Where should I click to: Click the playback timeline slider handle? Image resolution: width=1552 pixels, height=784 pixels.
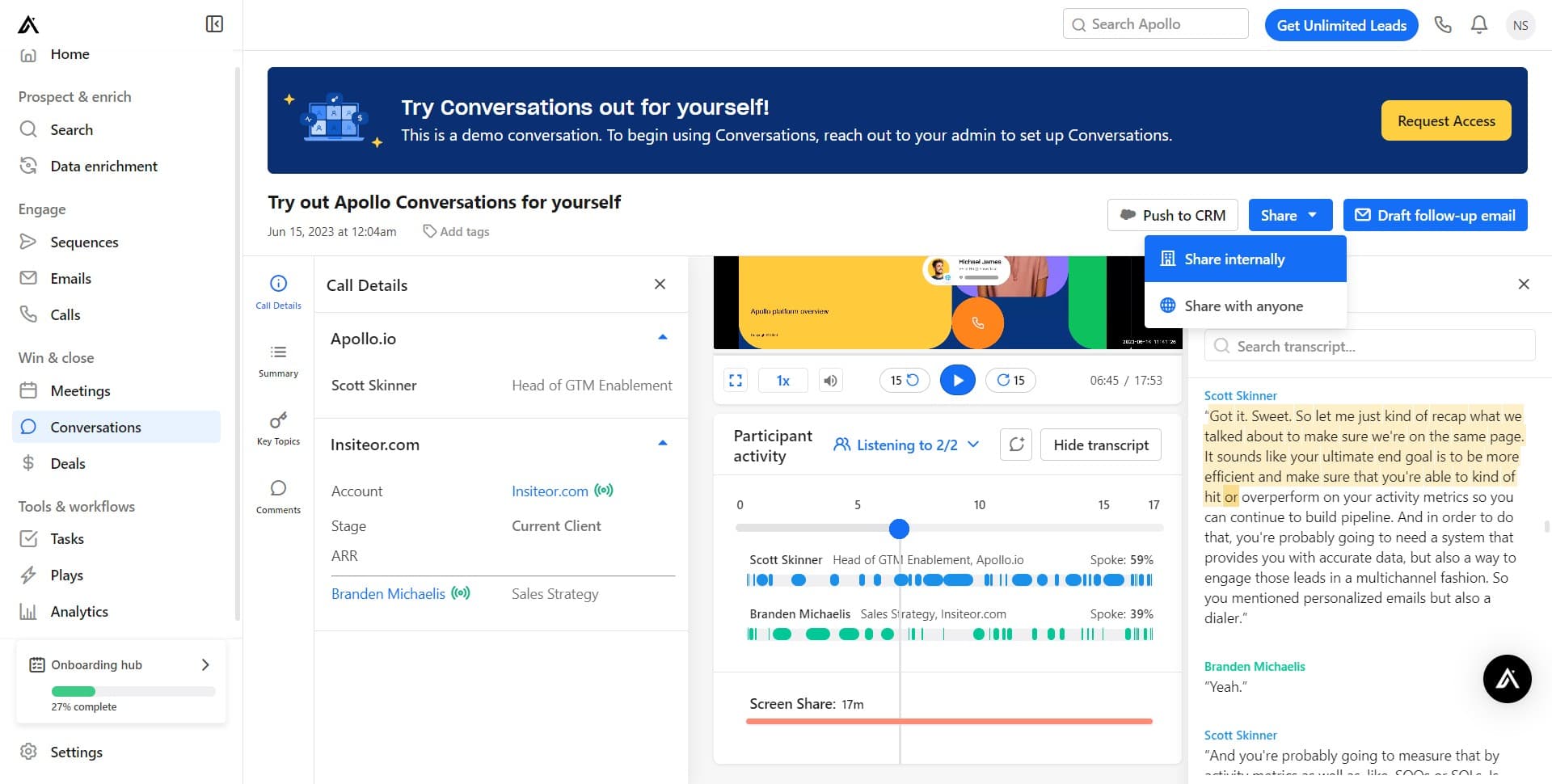899,529
